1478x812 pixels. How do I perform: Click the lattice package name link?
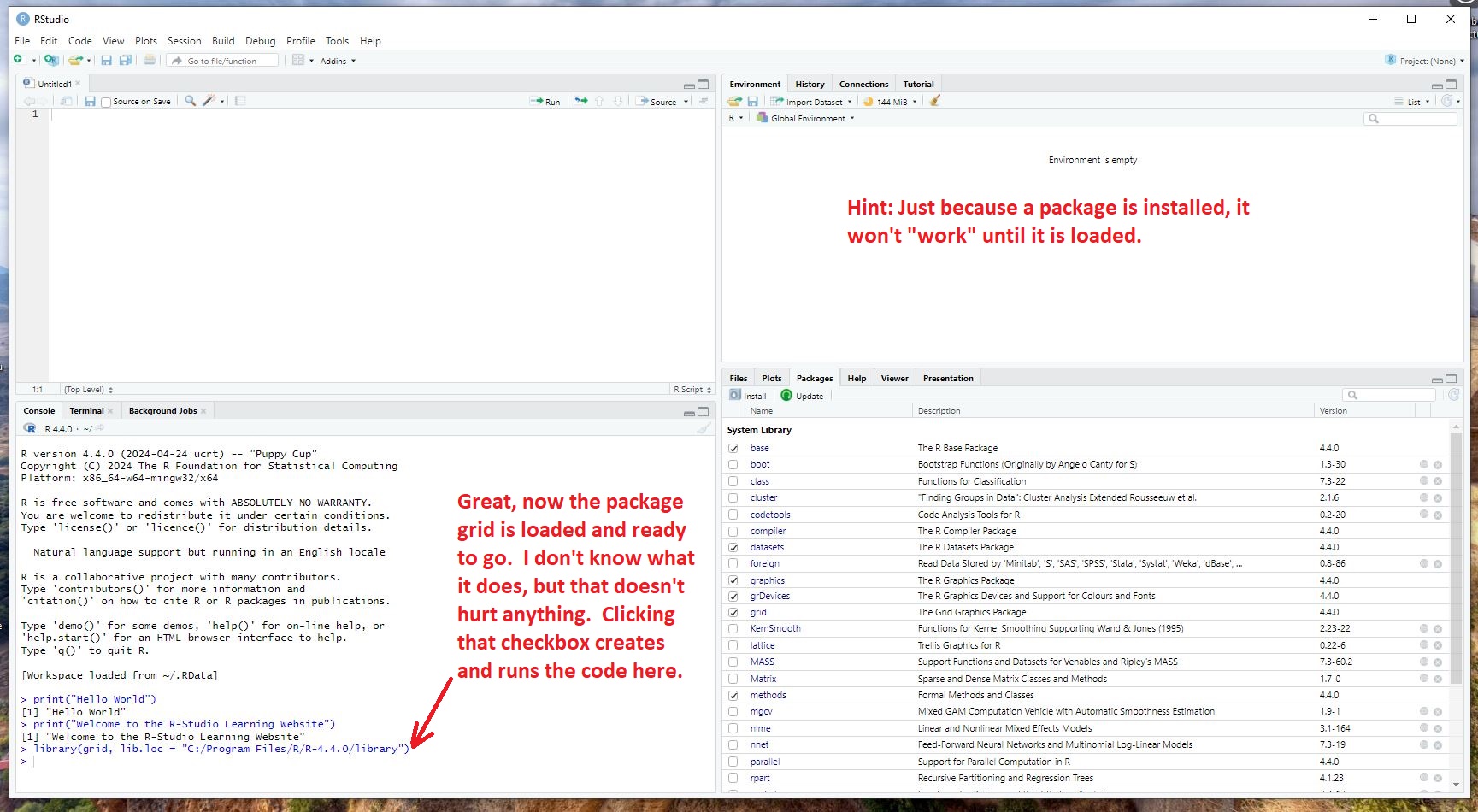(763, 645)
